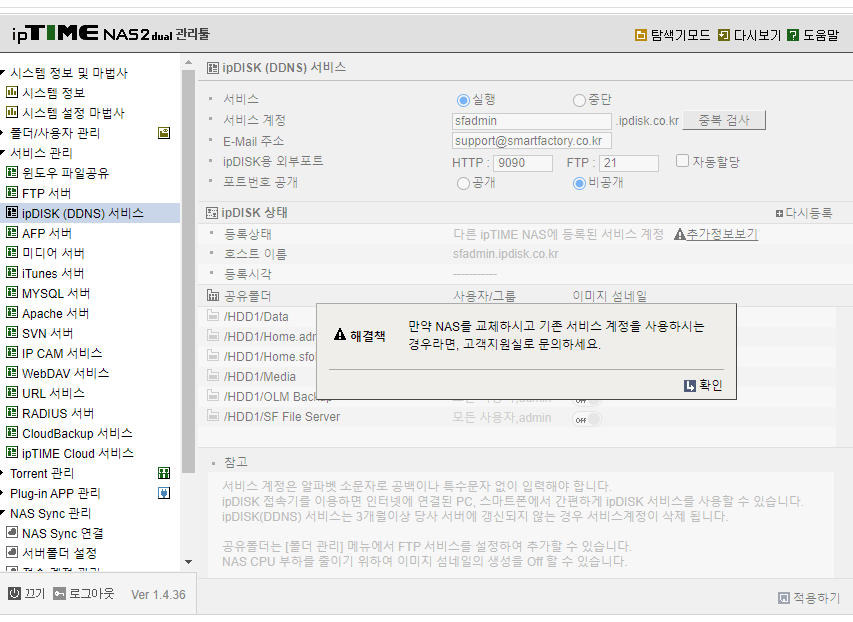Viewport: 853px width, 622px height.
Task: Click icon beside RADIUS 서버
Action: point(11,413)
